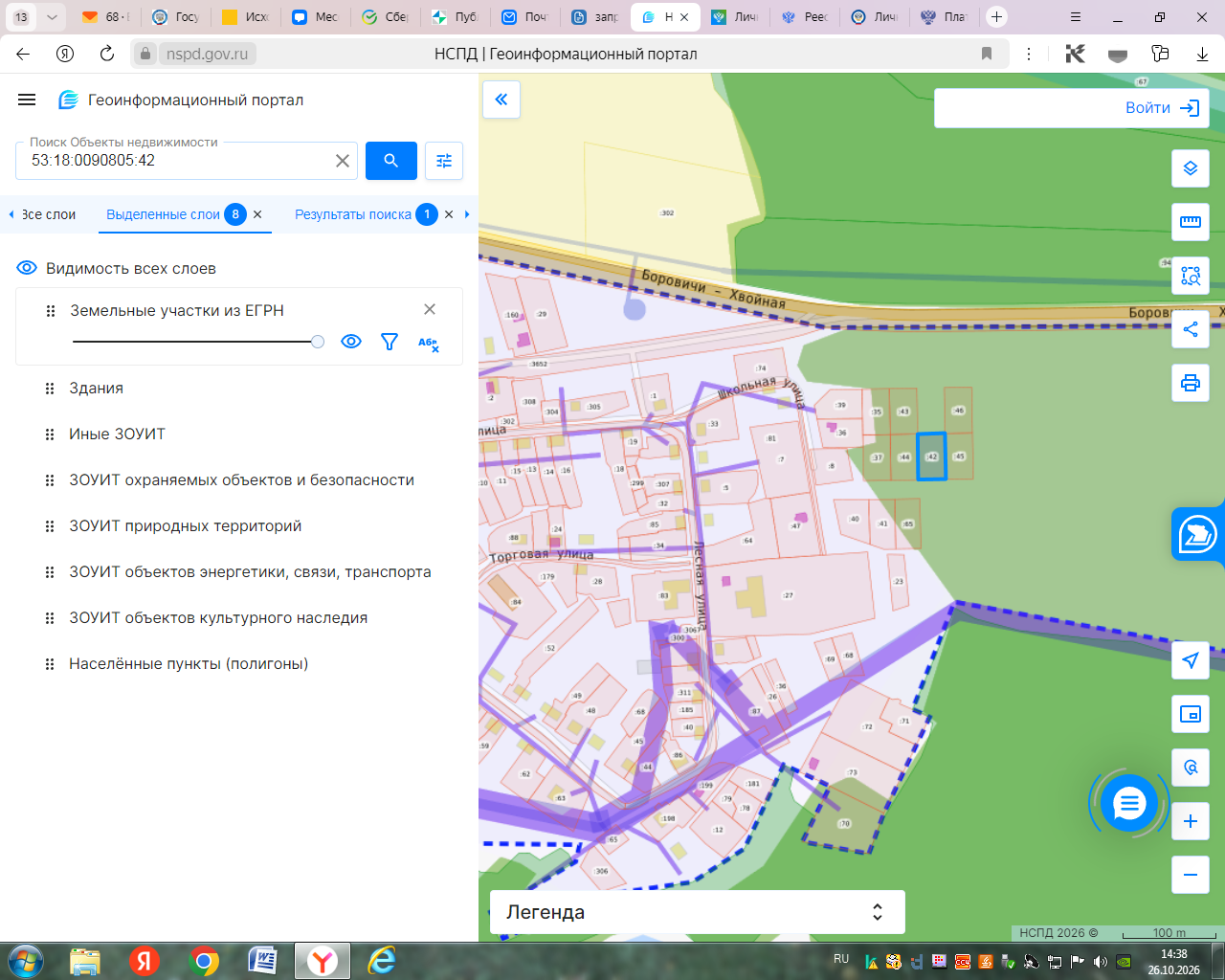Go to the Все слои tab
Screen dimensions: 1225x980
[49, 214]
